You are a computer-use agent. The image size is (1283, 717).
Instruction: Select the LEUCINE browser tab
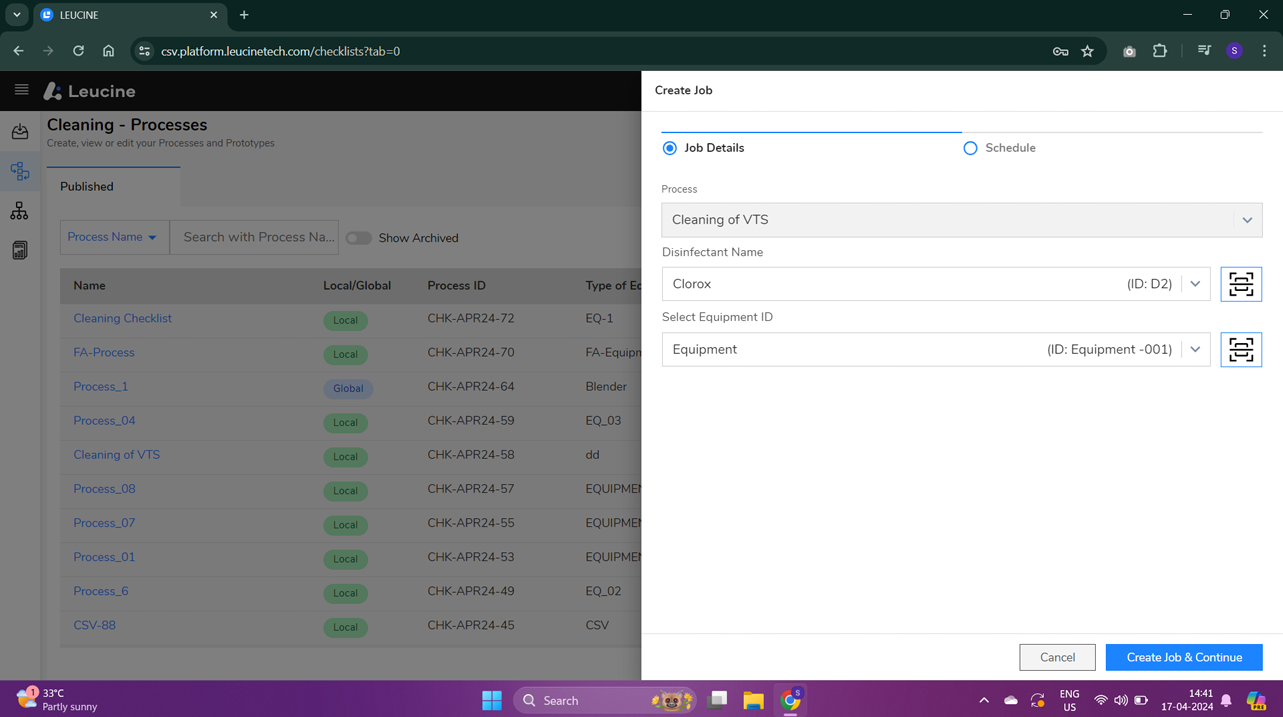point(130,15)
